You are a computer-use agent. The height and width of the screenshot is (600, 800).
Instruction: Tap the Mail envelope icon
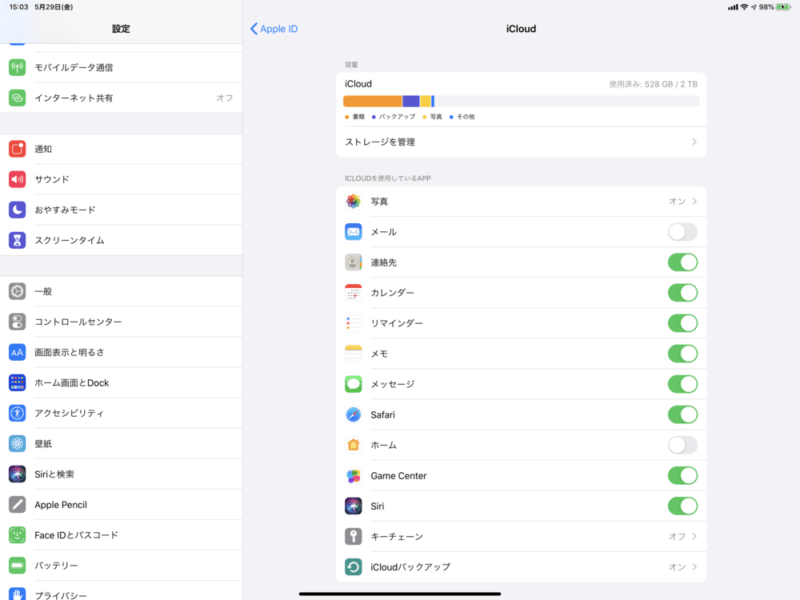click(354, 232)
